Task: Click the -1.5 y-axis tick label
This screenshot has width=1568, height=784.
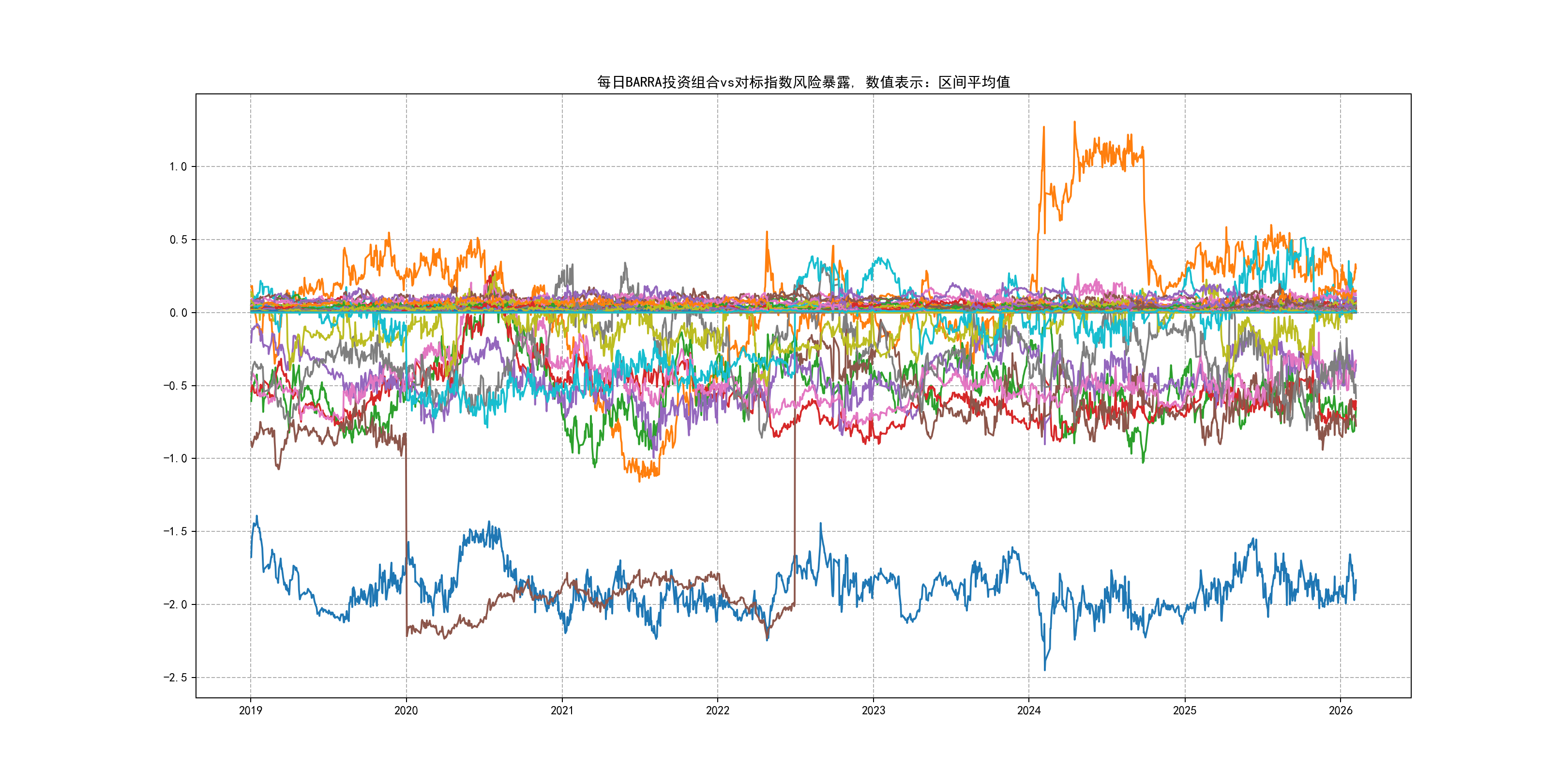Action: point(175,531)
